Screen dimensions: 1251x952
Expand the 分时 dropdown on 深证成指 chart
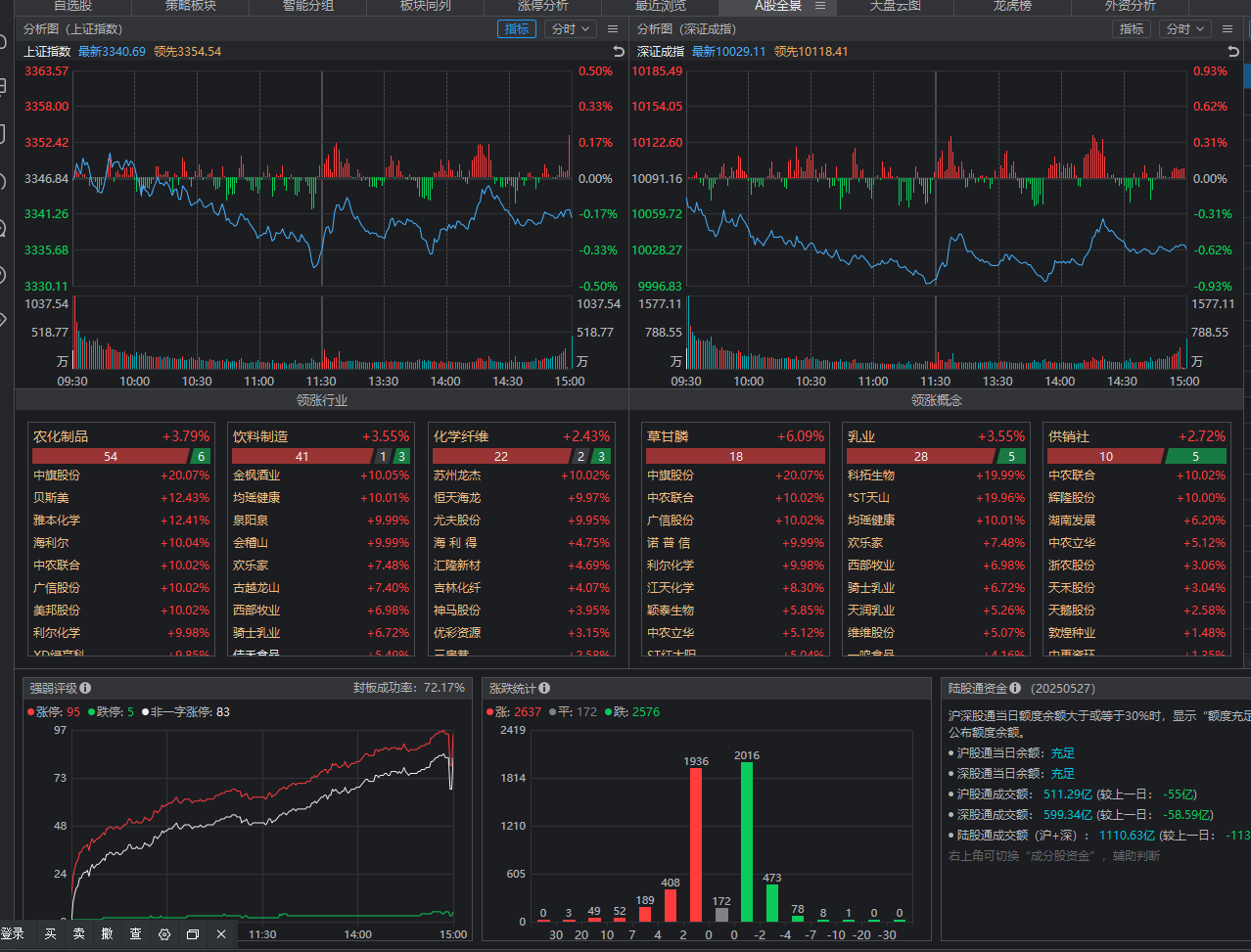tap(1185, 29)
